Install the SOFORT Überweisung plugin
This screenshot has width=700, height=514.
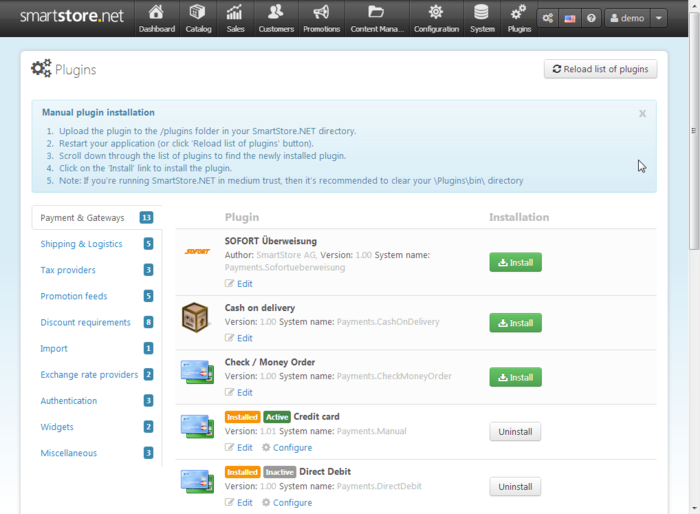click(x=516, y=262)
